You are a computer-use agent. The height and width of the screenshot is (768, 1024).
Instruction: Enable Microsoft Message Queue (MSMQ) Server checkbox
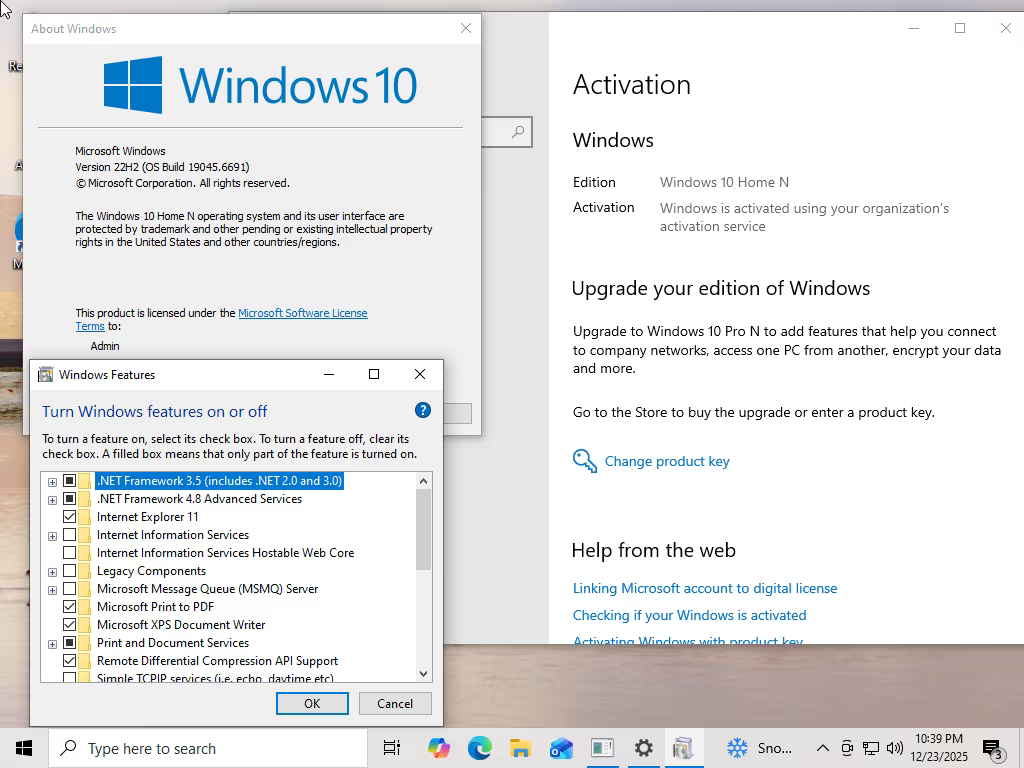(x=69, y=588)
